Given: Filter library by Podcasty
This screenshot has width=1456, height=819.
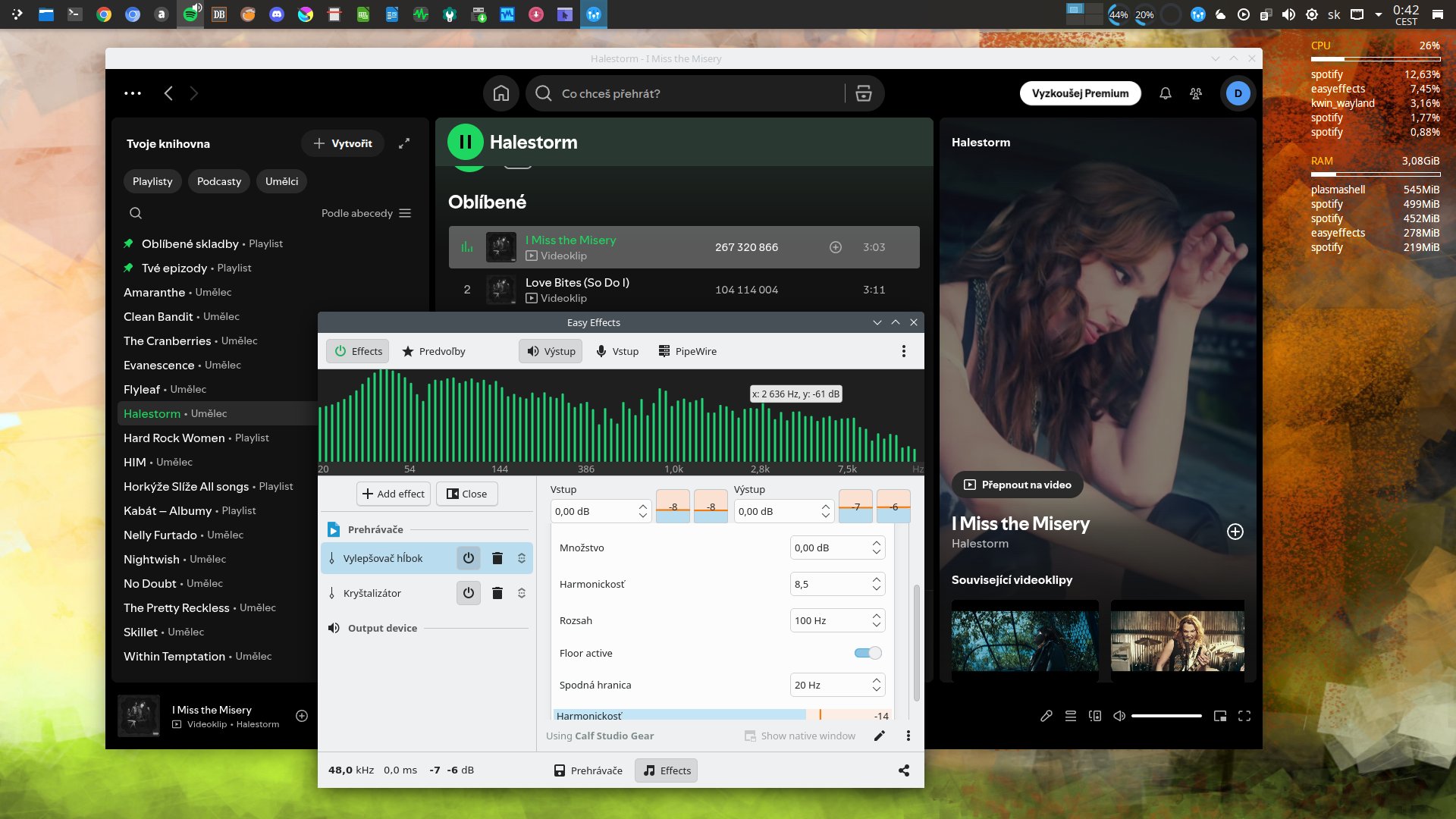Looking at the screenshot, I should point(219,181).
